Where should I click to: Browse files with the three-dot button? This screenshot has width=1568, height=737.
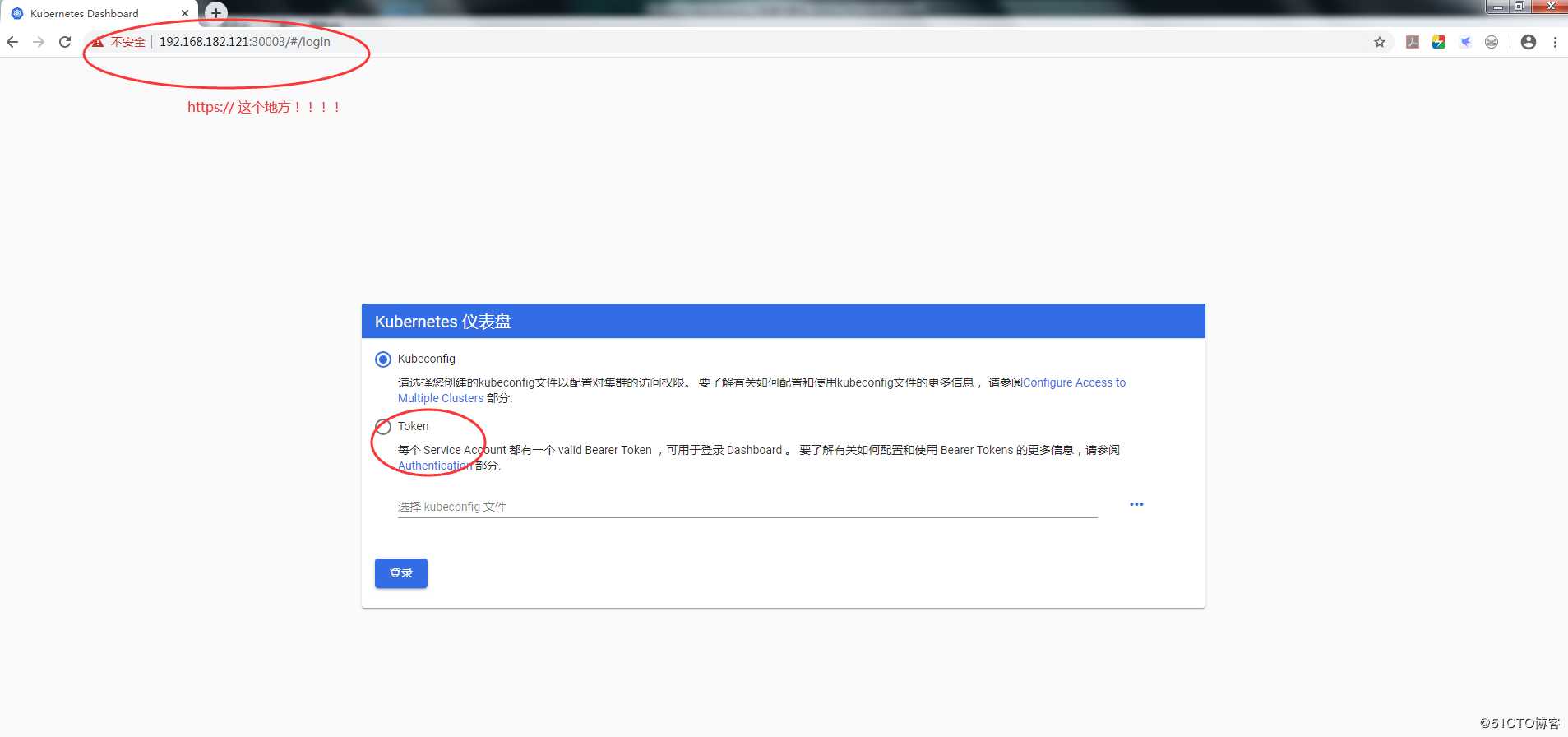(x=1136, y=504)
